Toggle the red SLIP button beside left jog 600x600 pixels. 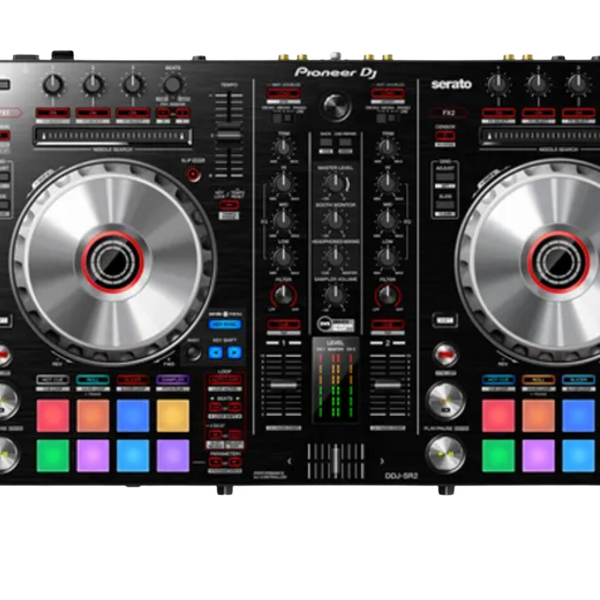click(x=193, y=174)
